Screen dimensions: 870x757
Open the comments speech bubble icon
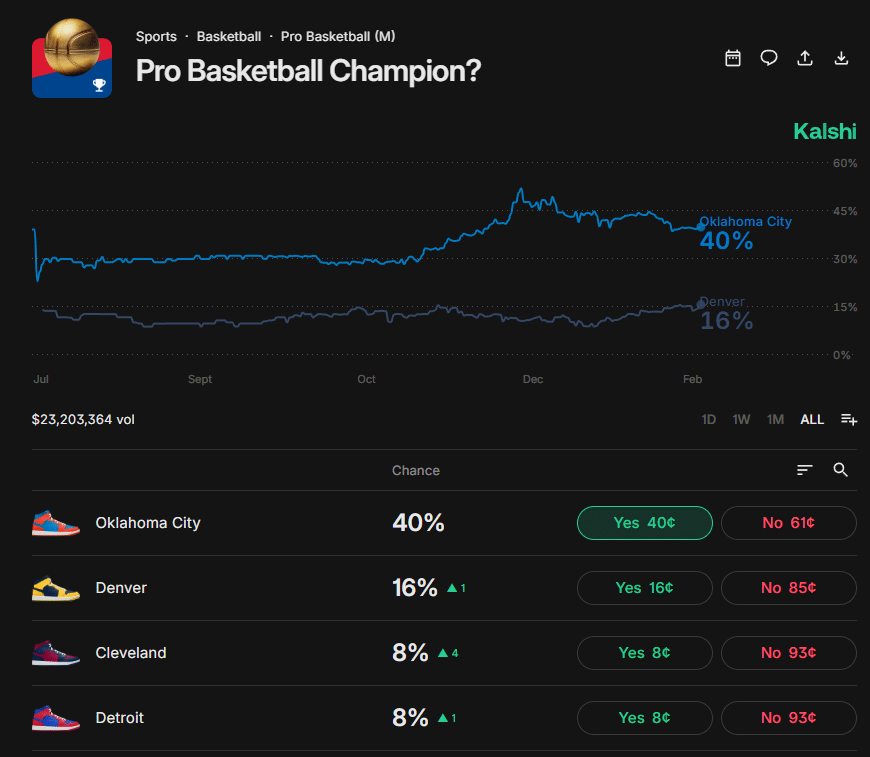click(769, 58)
